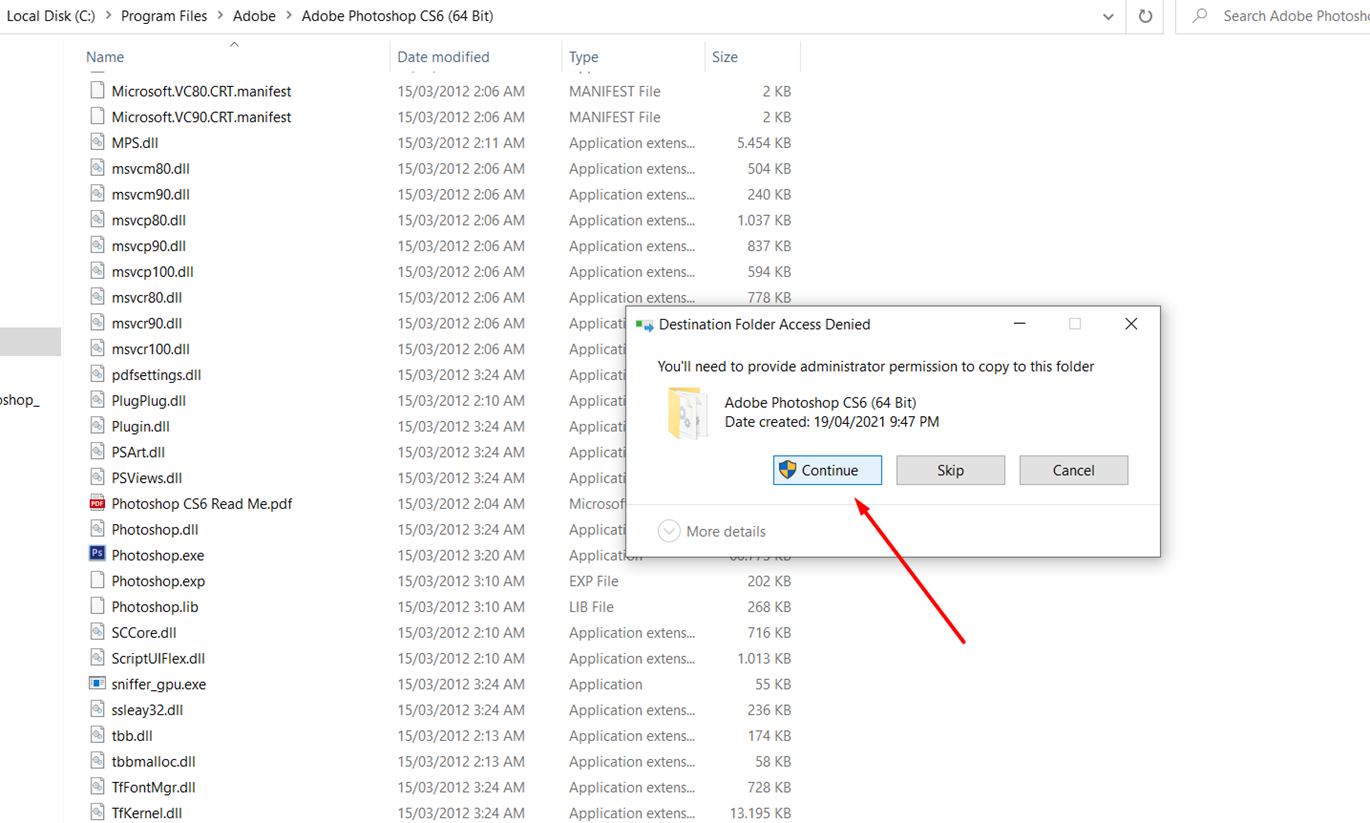Select the tbbmalloc.dll file name
This screenshot has height=823, width=1370.
tap(153, 761)
